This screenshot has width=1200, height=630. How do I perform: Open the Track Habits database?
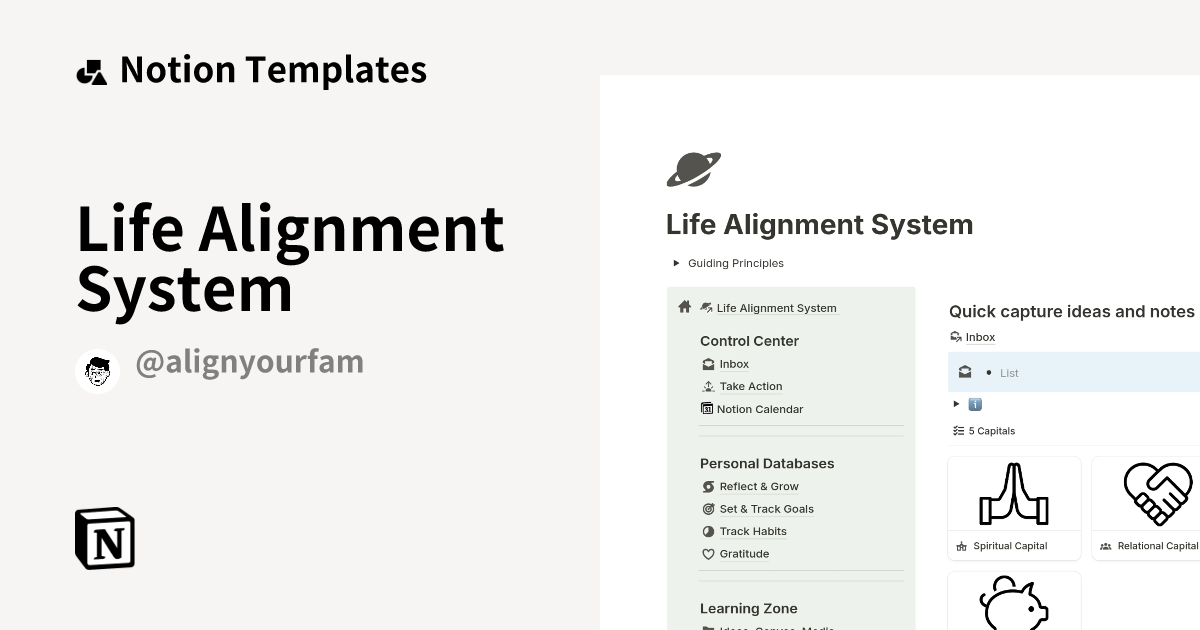[753, 531]
